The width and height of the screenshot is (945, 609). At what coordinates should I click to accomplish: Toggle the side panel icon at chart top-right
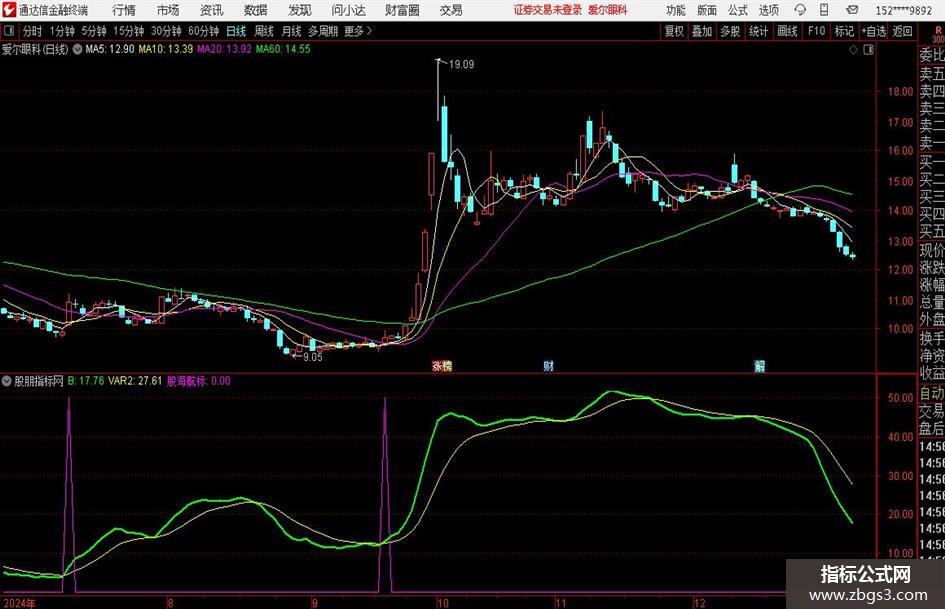tap(868, 50)
